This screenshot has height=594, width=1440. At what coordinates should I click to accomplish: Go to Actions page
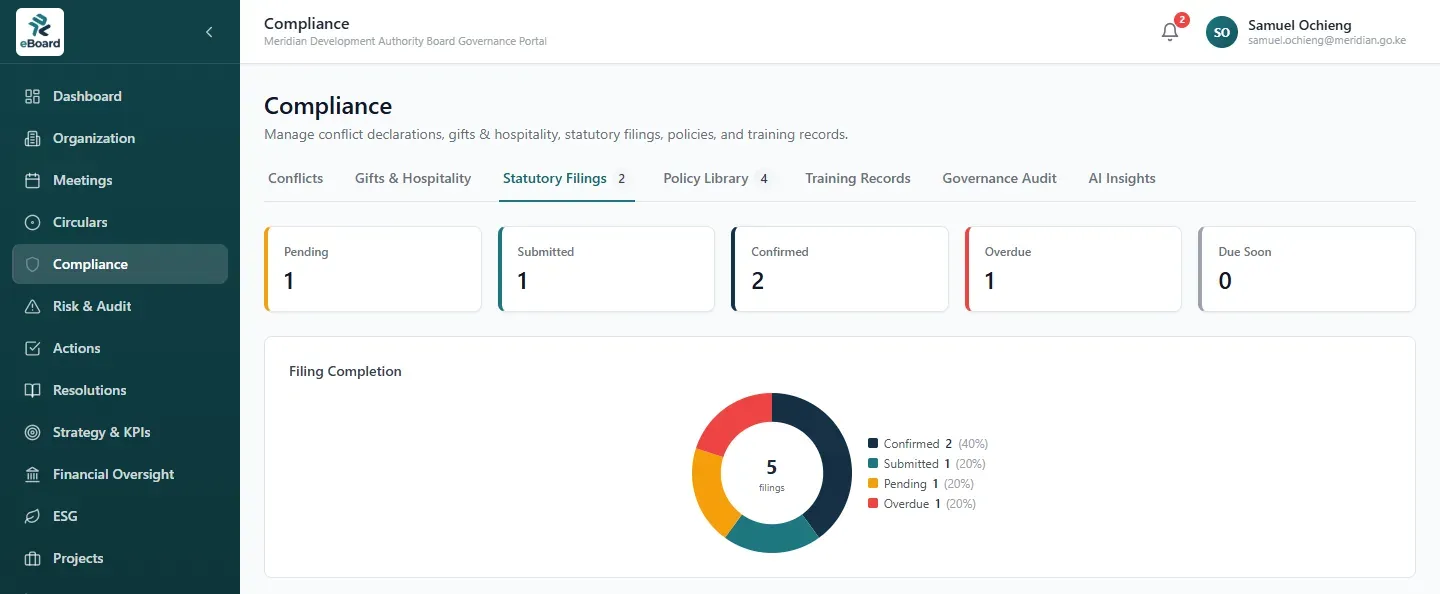120,348
